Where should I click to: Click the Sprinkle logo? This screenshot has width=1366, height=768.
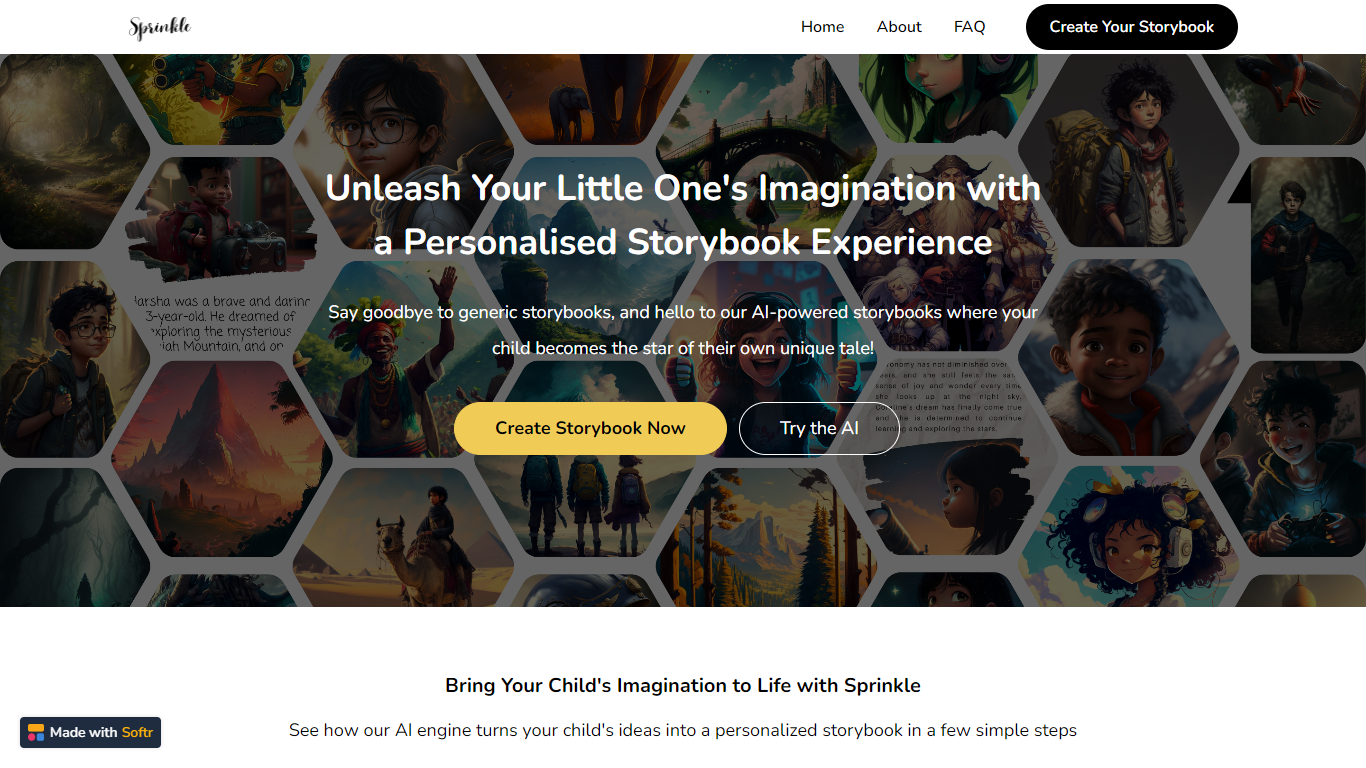(x=160, y=27)
